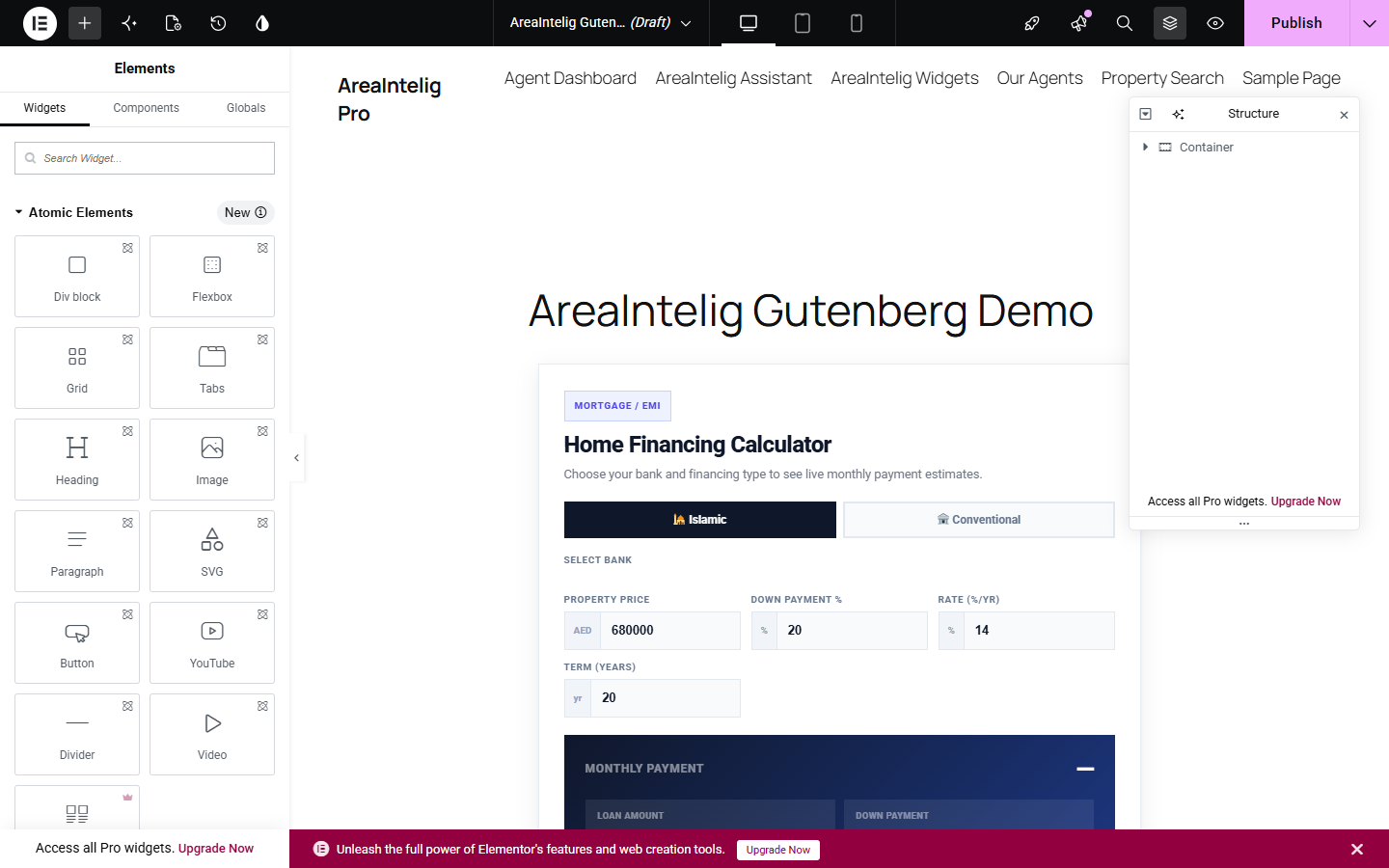Toggle the eye Preview Changes icon

1215,23
